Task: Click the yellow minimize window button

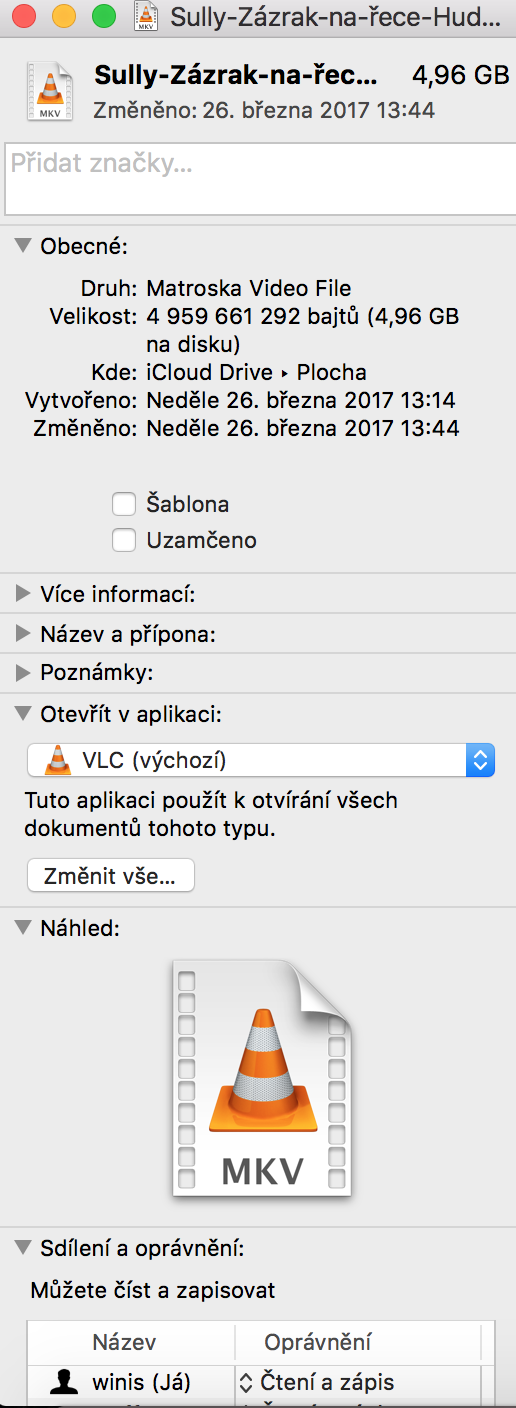Action: point(63,17)
